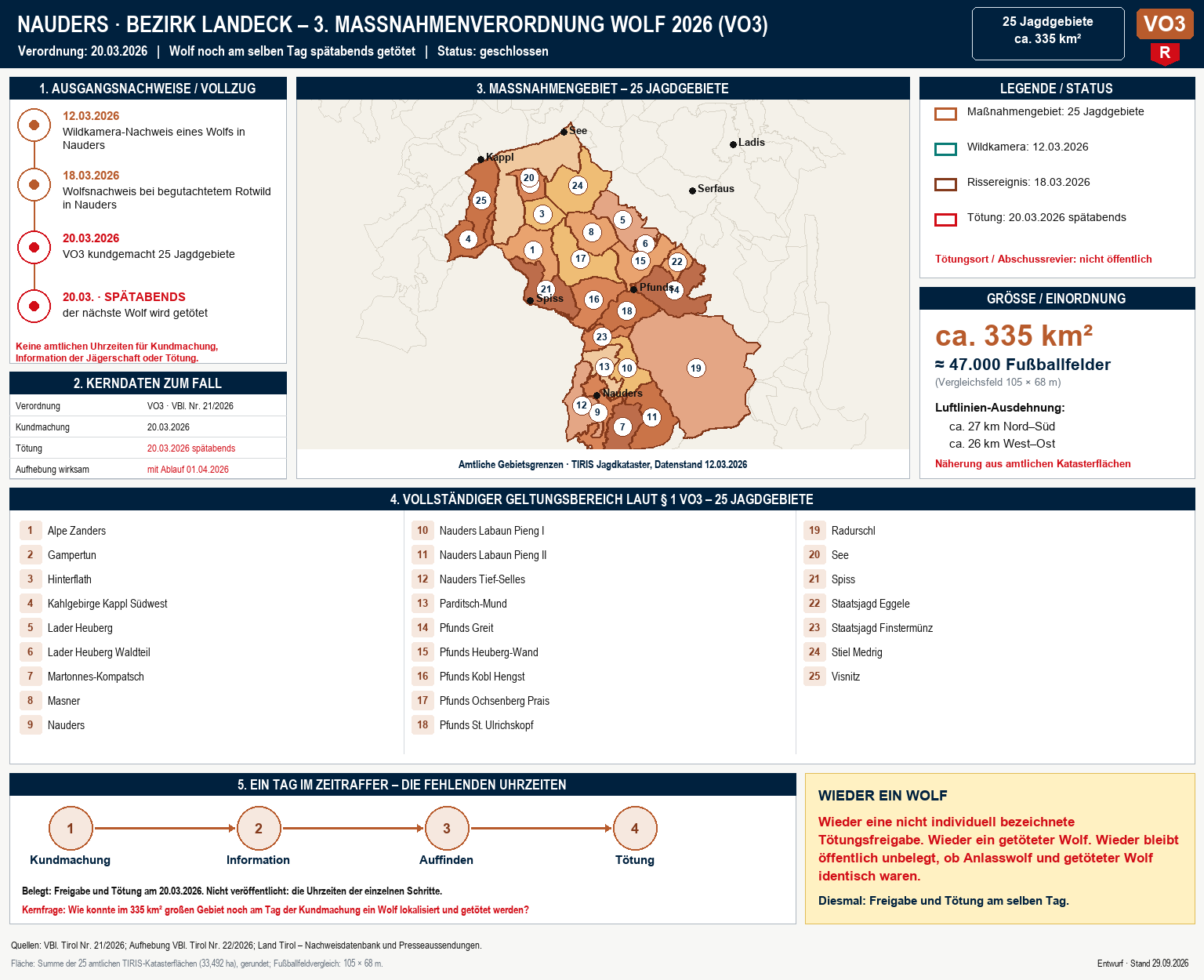The width and height of the screenshot is (1204, 980).
Task: Click the red R badge below VO3
Action: click(x=1165, y=53)
